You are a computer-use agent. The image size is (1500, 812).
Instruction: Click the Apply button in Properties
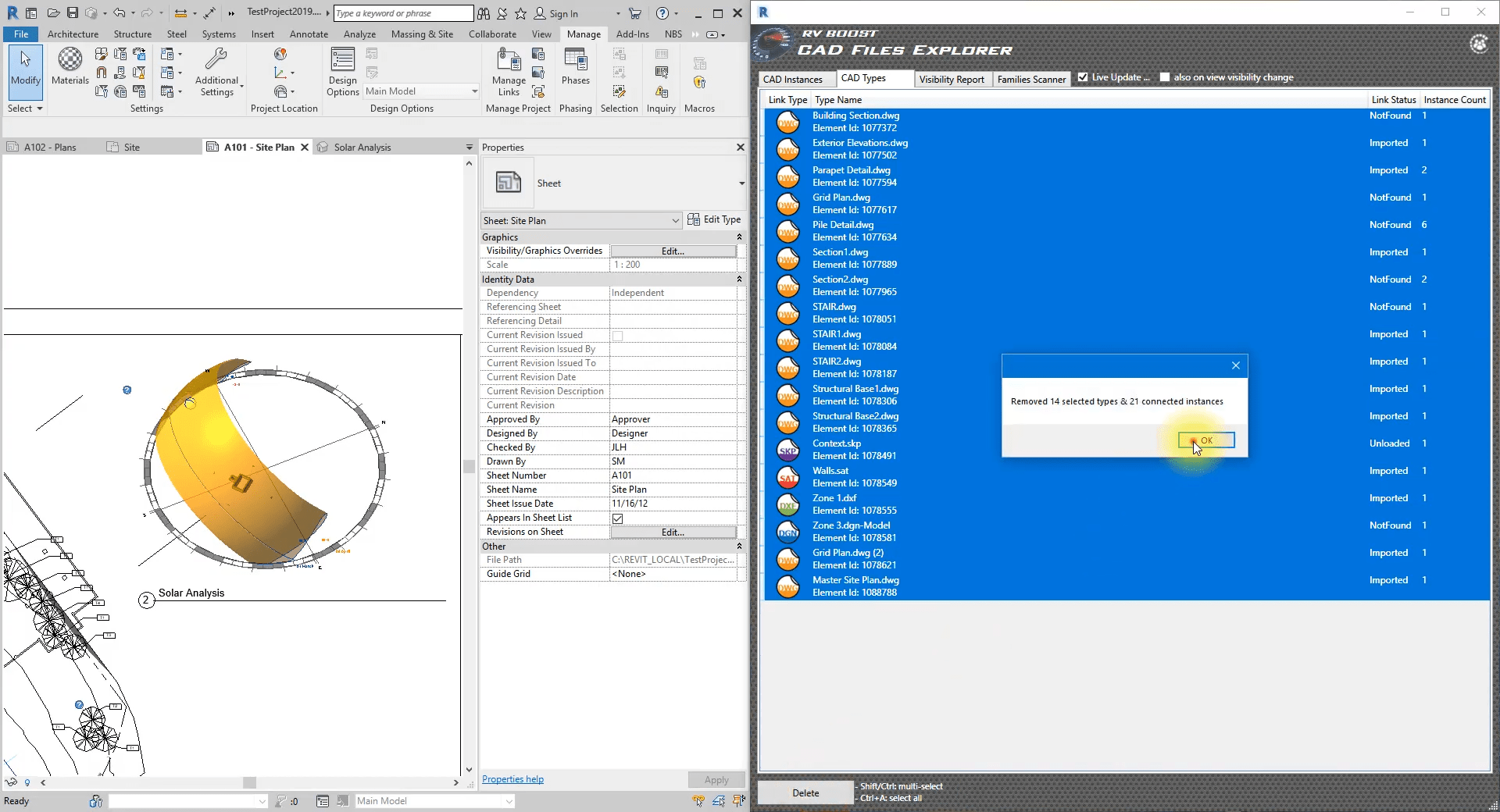[x=716, y=779]
